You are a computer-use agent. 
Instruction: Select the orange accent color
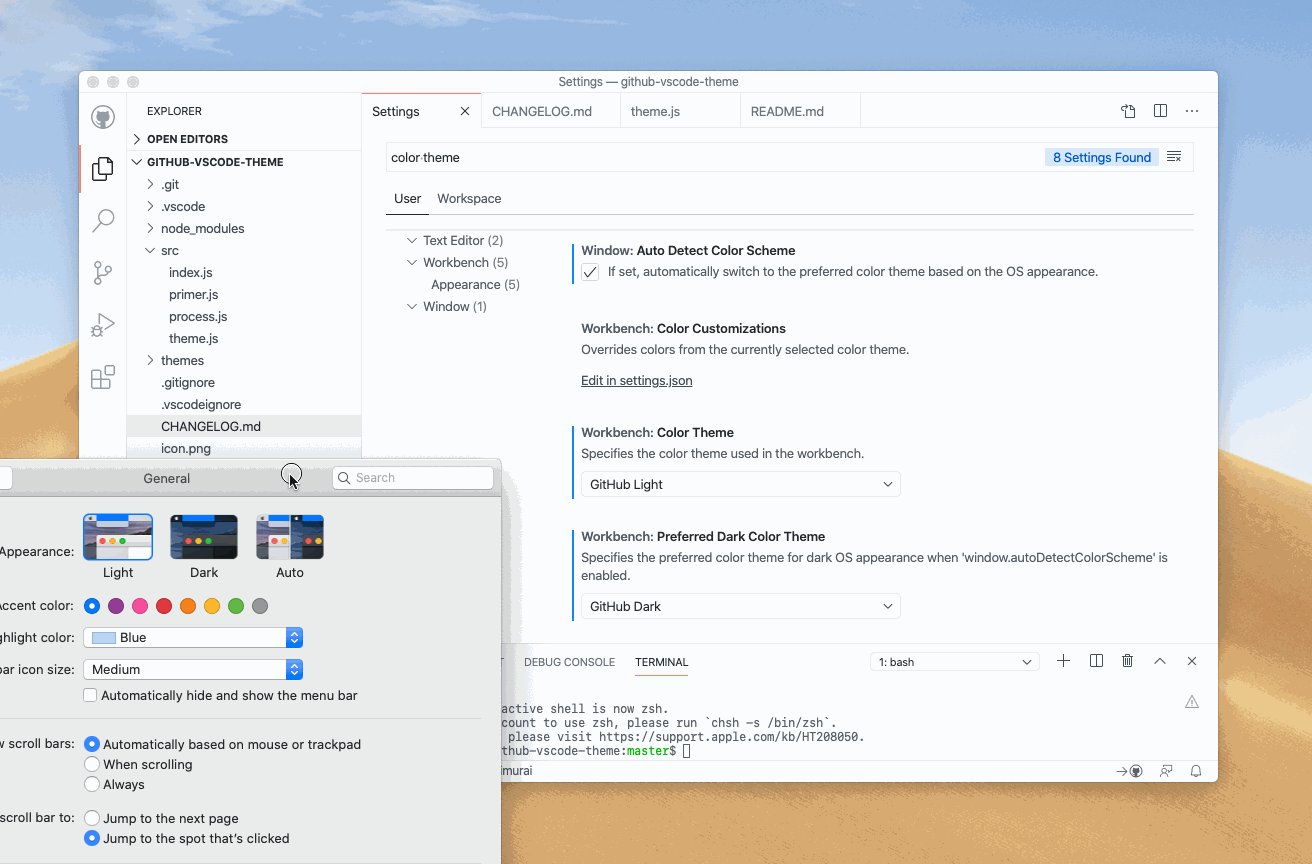tap(188, 606)
